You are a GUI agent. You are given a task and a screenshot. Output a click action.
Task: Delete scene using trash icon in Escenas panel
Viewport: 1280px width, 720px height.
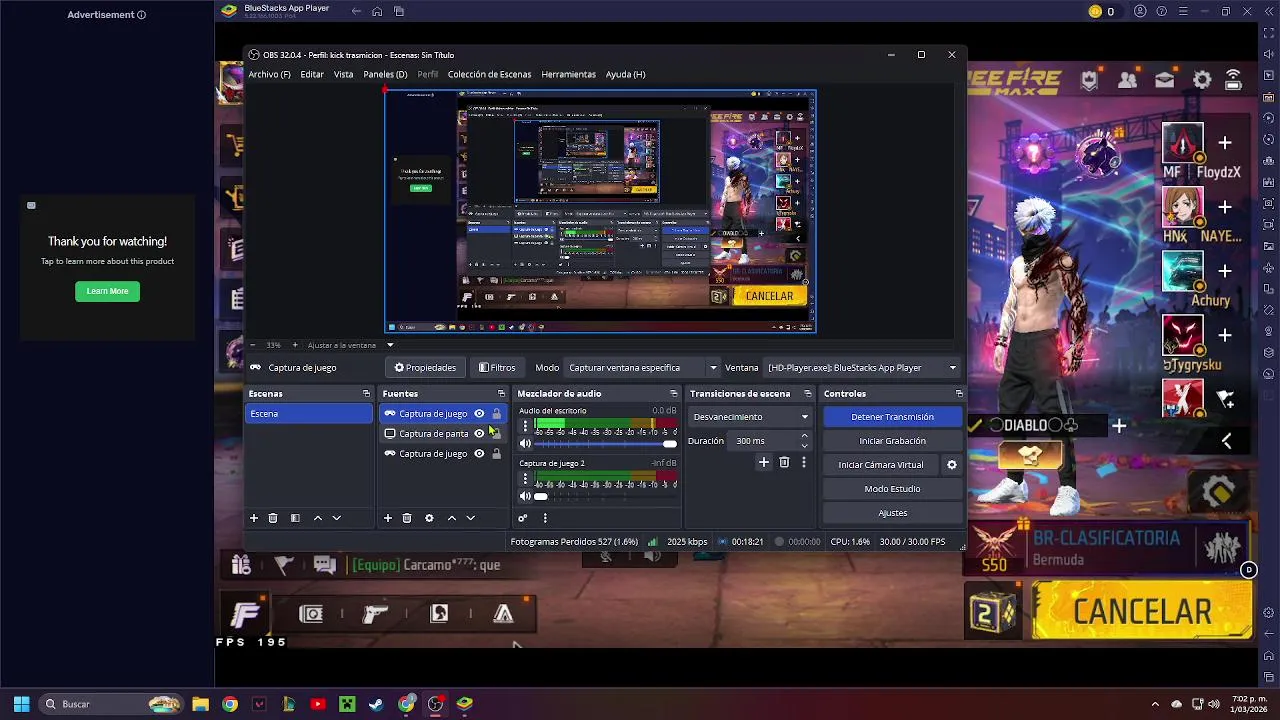point(273,518)
